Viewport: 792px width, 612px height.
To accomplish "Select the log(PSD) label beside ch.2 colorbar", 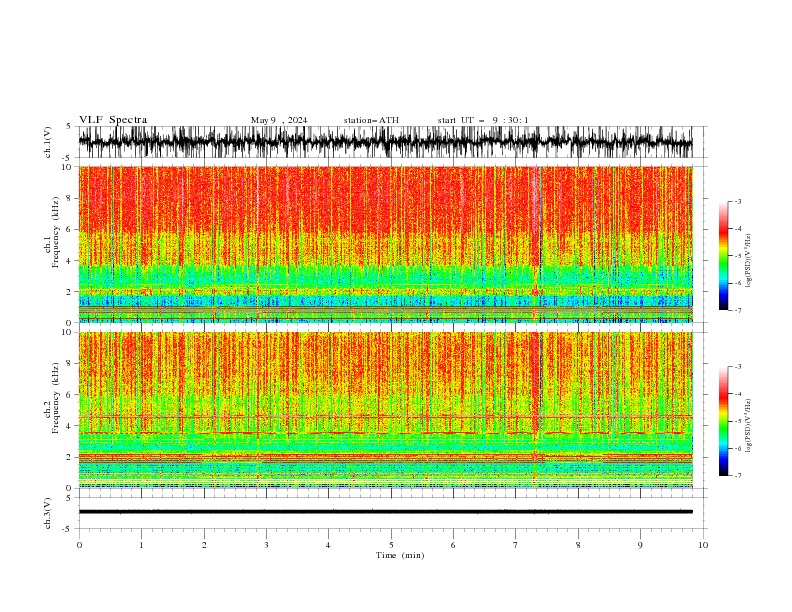I will coord(748,426).
